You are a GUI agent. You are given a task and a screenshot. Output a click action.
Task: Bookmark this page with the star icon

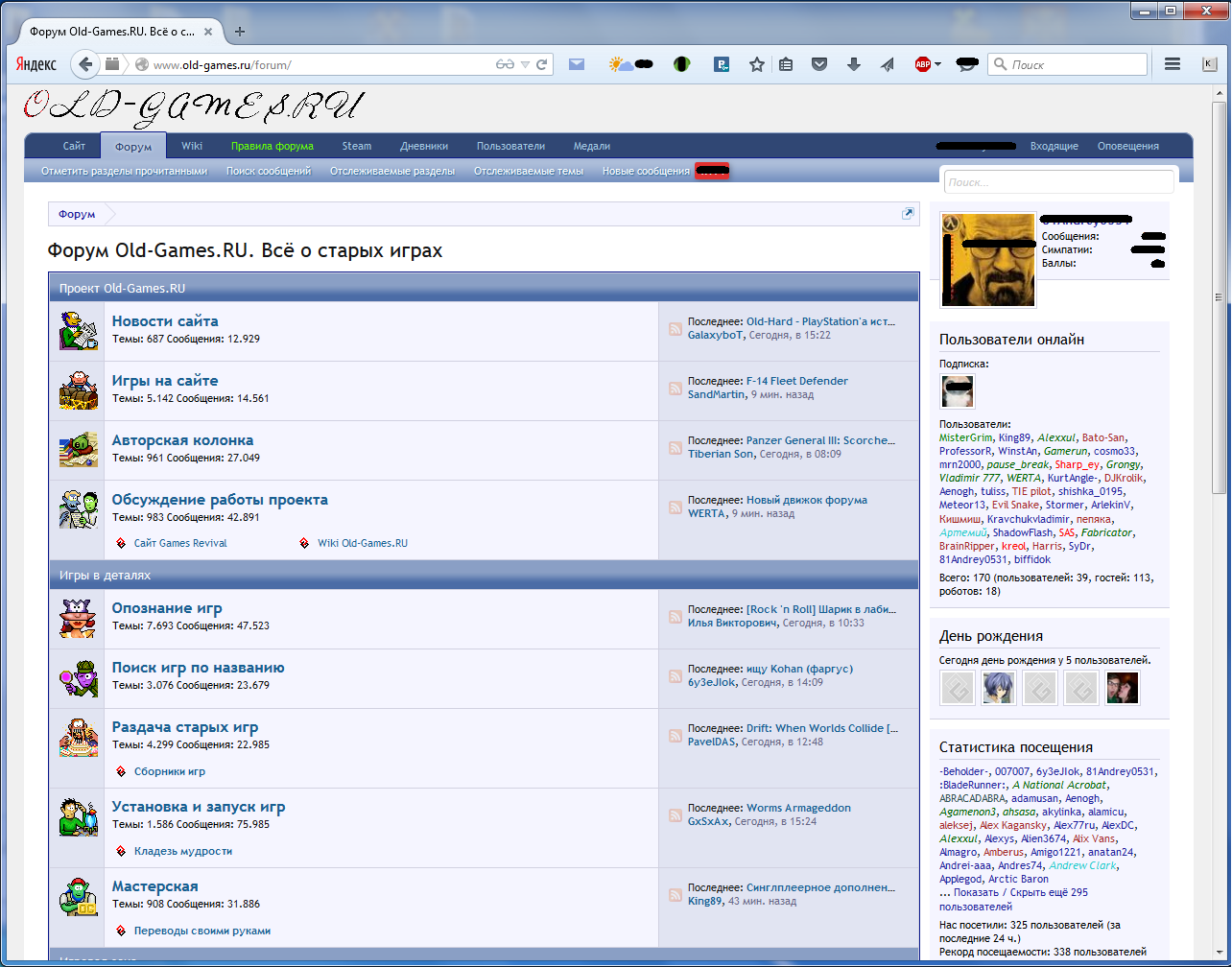click(757, 64)
